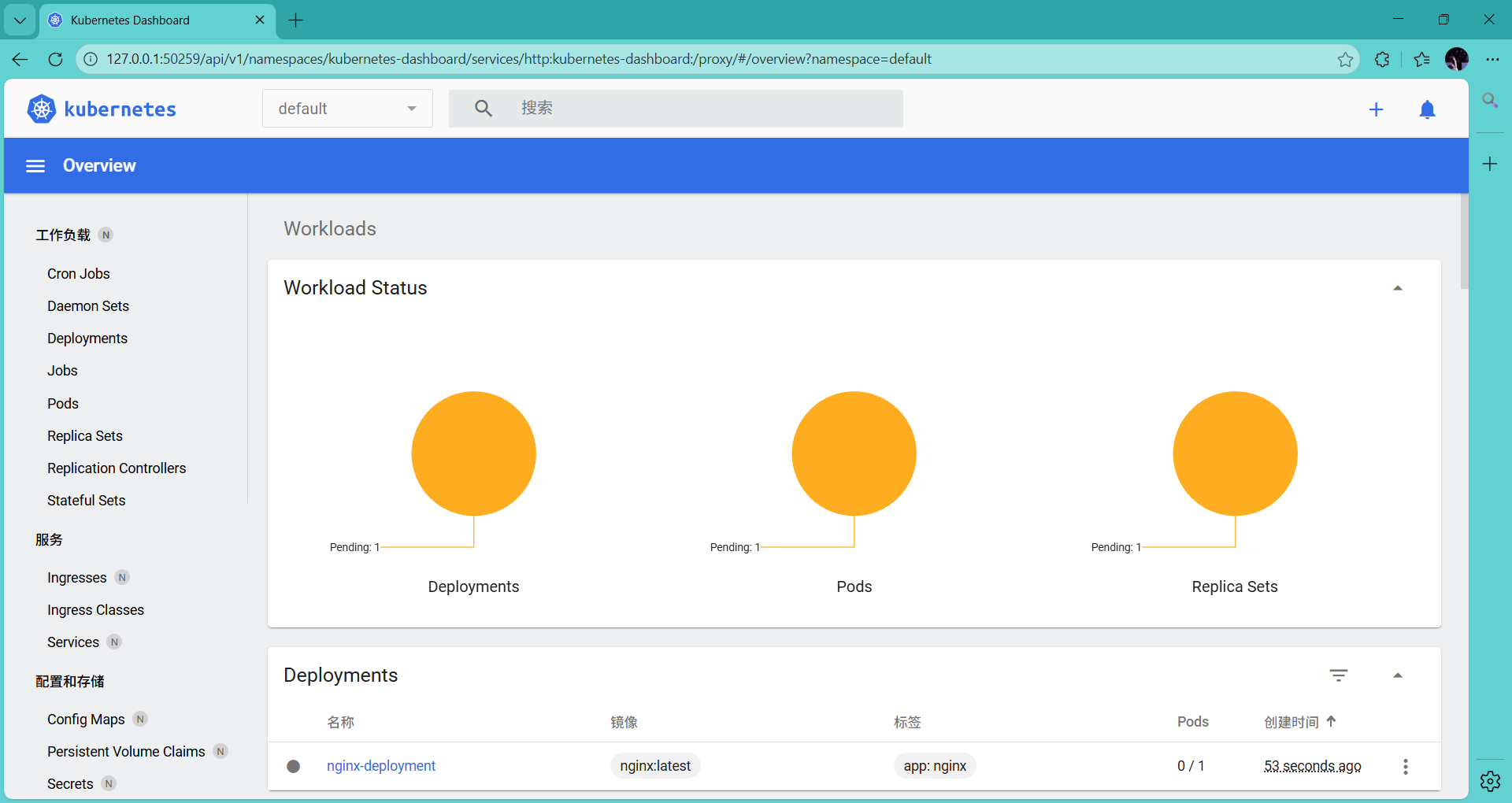View site information icon in address bar
Image resolution: width=1512 pixels, height=803 pixels.
tap(91, 59)
